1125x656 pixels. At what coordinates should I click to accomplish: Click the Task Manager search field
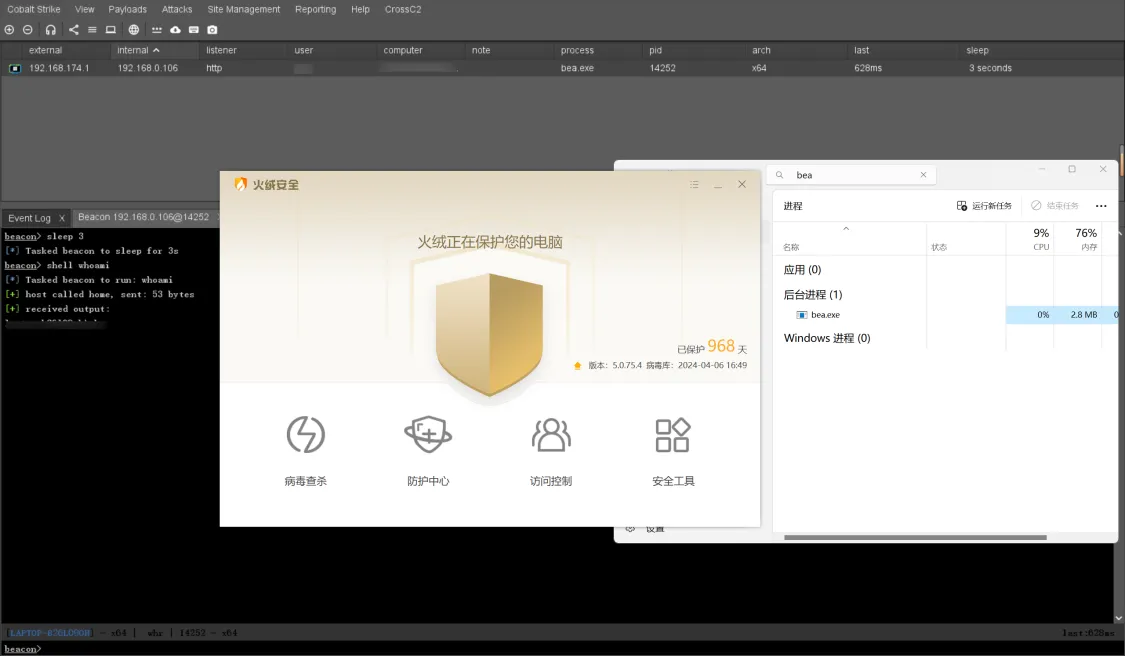[852, 175]
